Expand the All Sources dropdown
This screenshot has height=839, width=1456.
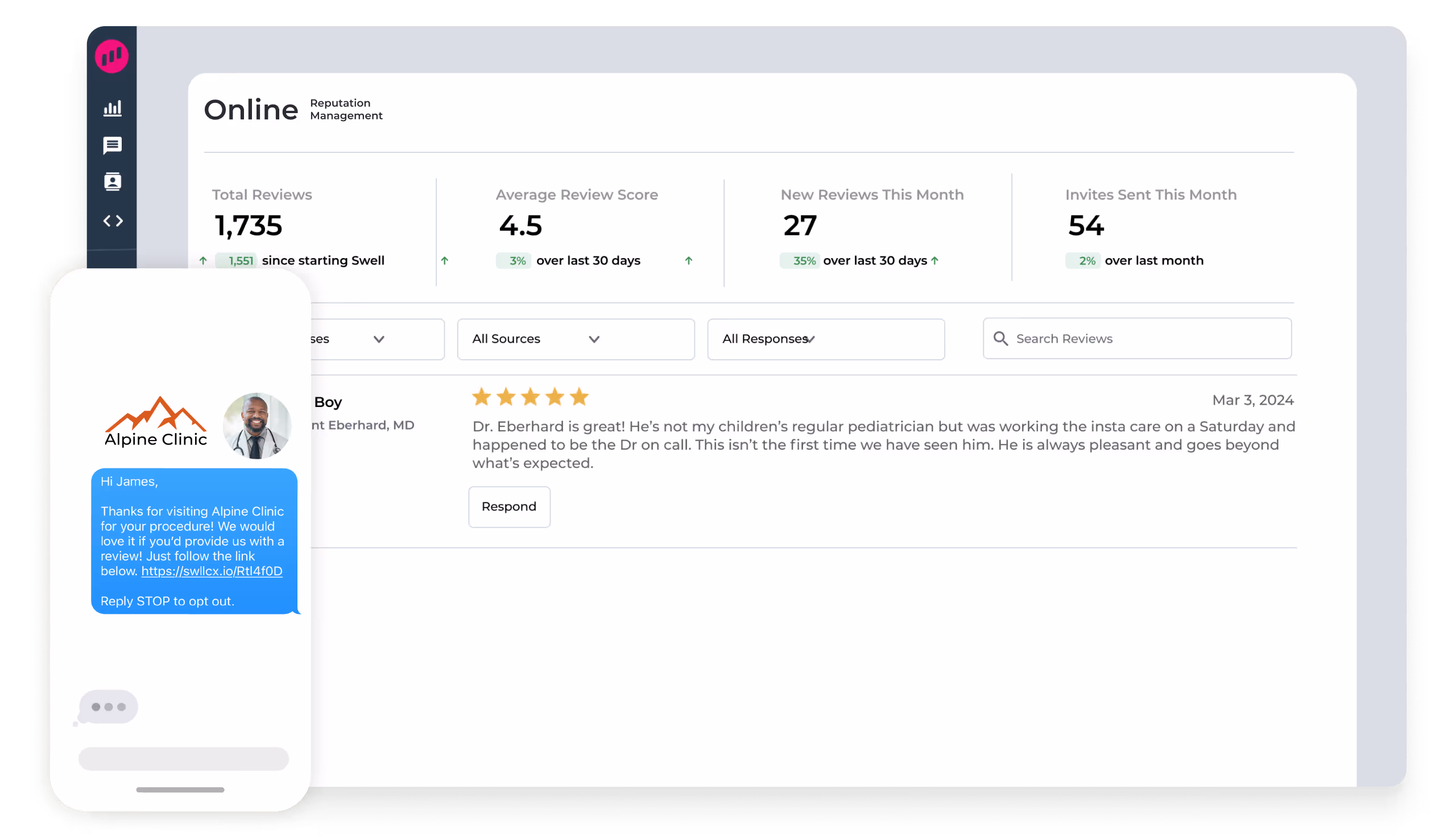click(575, 339)
